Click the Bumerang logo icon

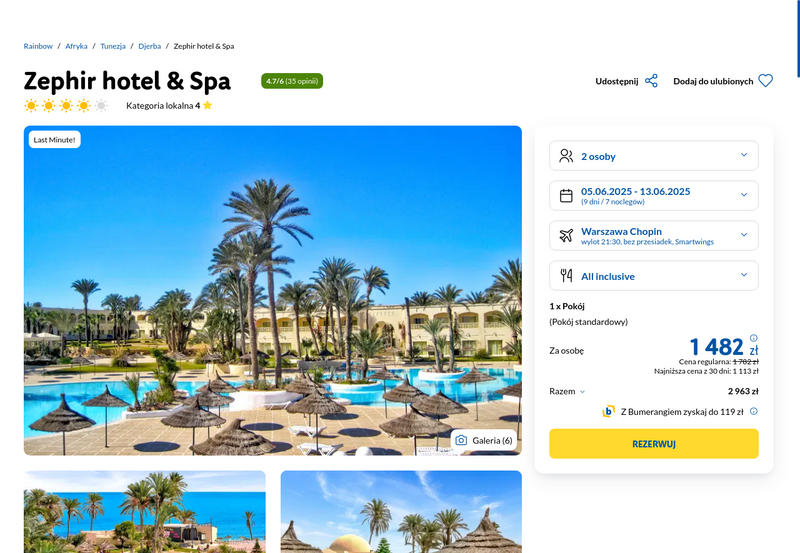[x=608, y=411]
